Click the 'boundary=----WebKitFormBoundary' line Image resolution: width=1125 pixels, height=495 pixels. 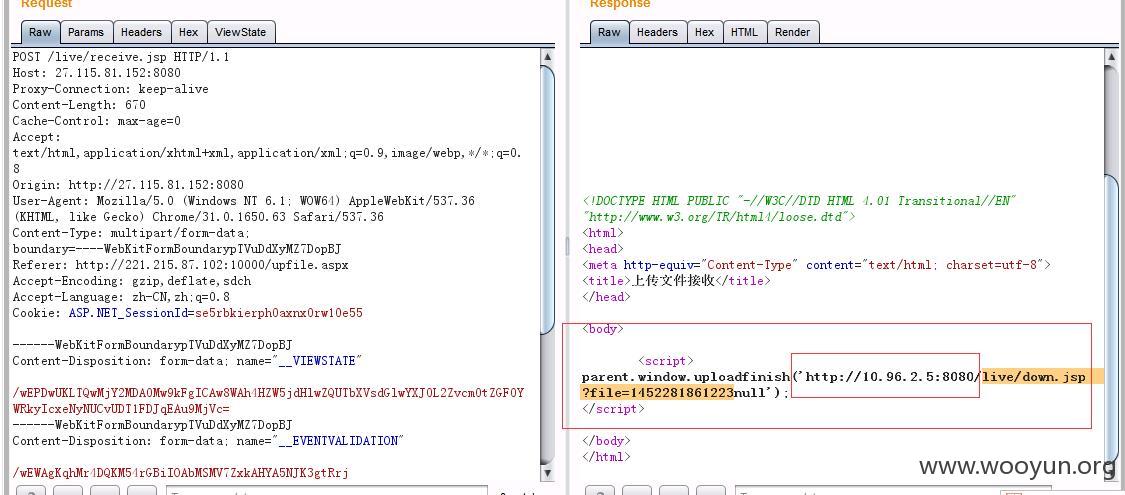point(176,249)
